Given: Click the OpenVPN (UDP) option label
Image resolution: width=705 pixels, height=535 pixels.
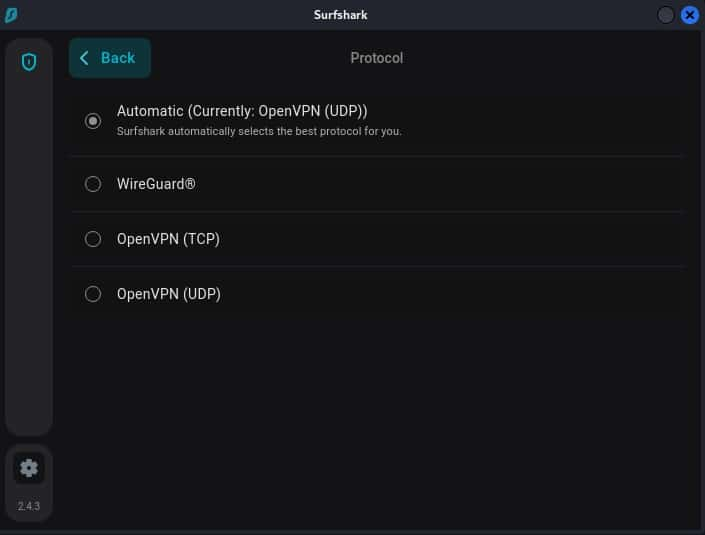Looking at the screenshot, I should [x=168, y=294].
